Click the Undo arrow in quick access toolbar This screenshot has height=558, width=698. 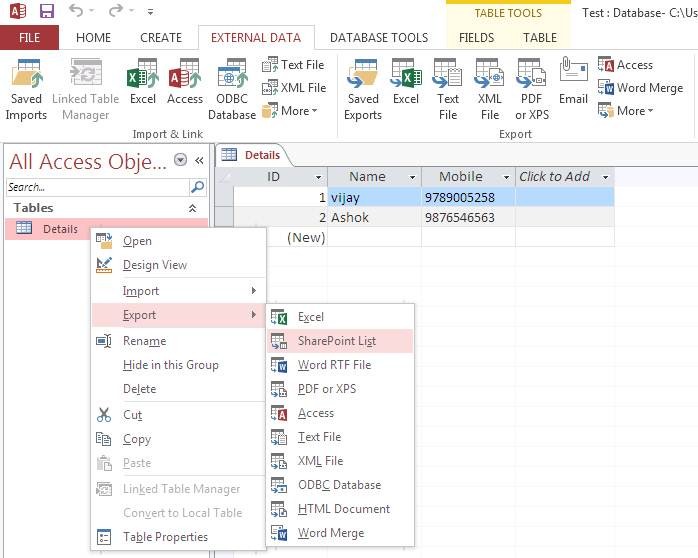(76, 10)
